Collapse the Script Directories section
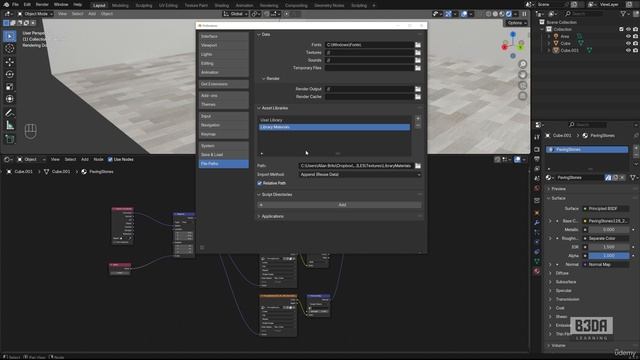 coord(259,195)
